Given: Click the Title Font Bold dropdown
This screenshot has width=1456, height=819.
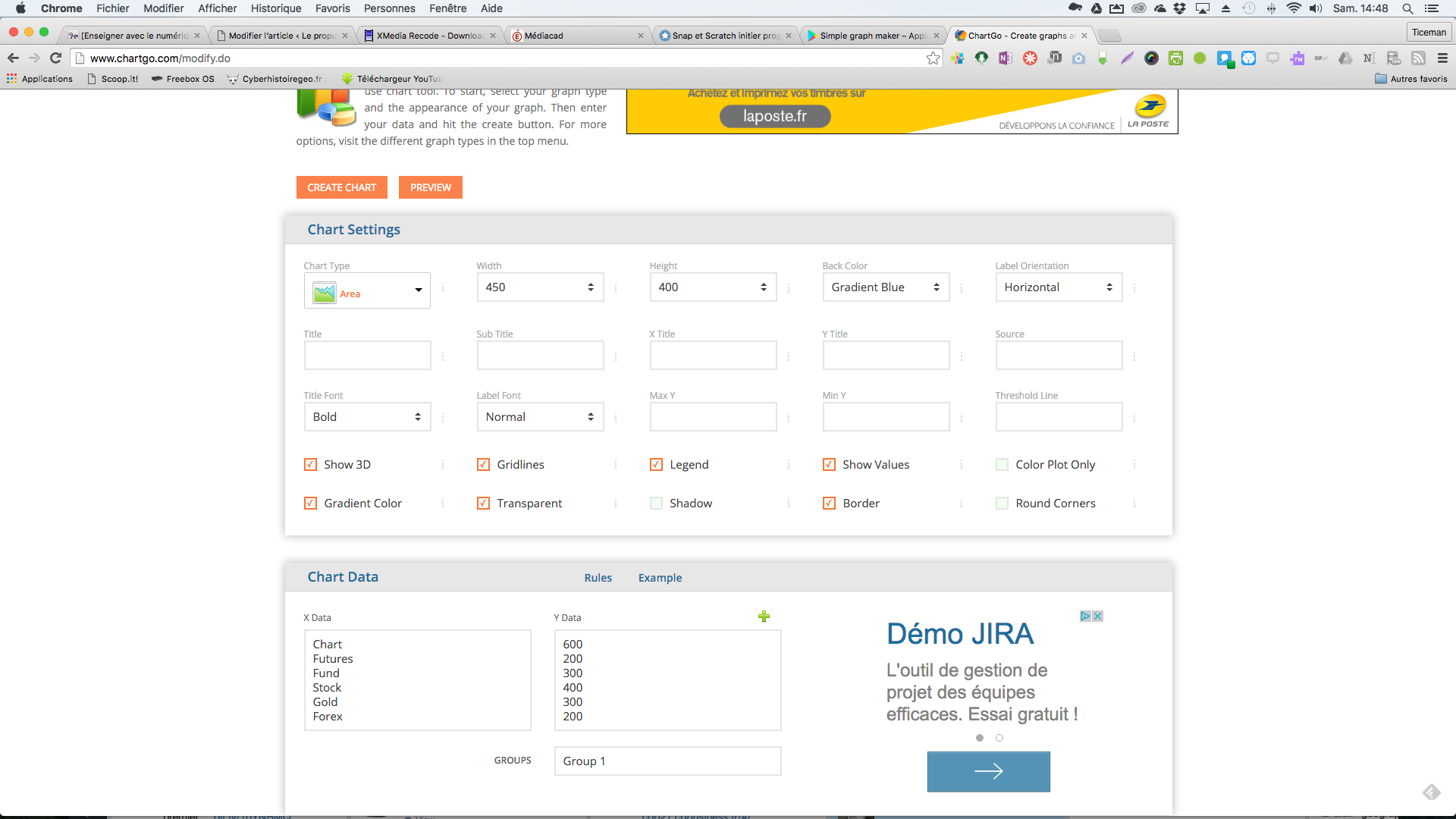Looking at the screenshot, I should [x=367, y=417].
